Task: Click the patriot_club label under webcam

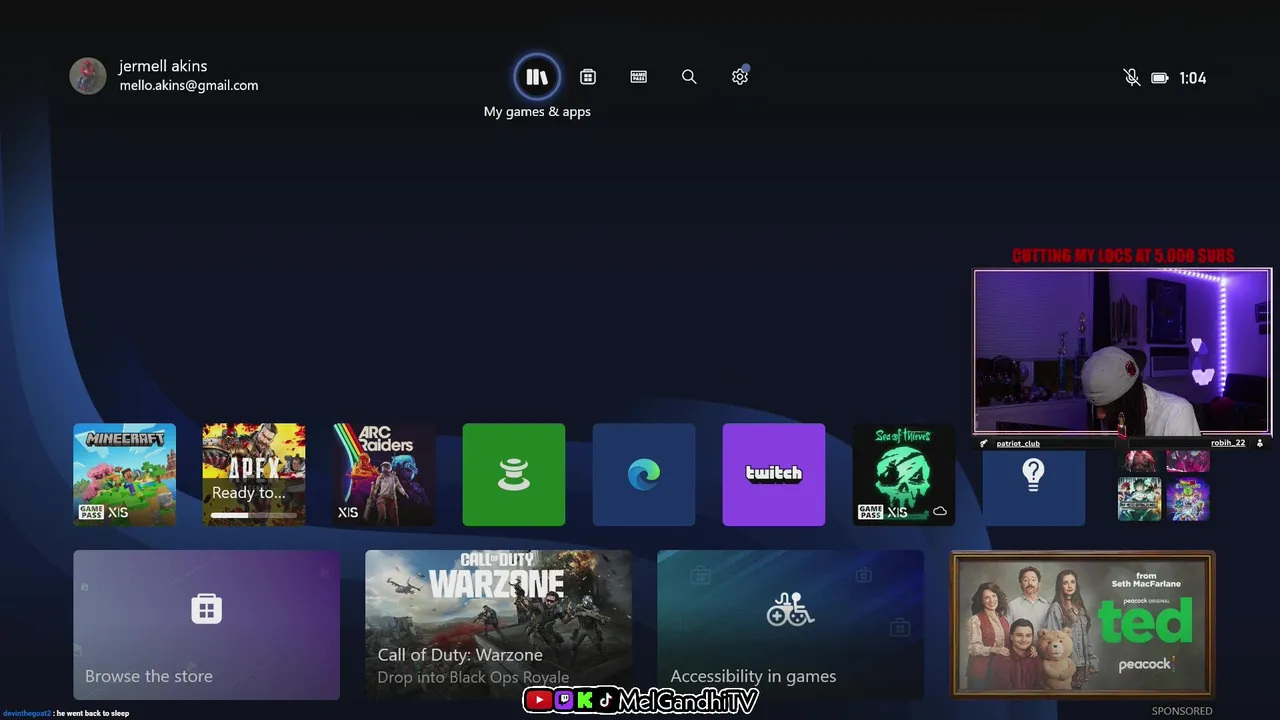Action: [1017, 443]
